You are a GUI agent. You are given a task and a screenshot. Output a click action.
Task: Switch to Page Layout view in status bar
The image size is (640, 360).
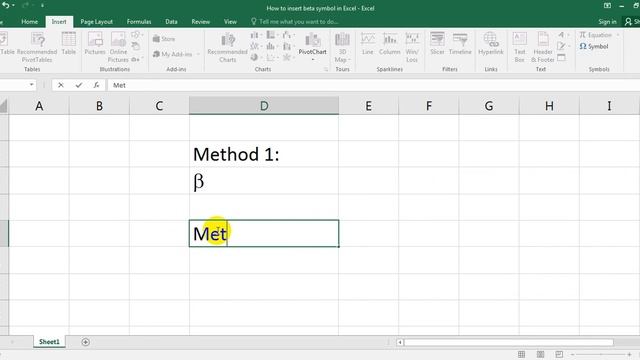tap(540, 354)
